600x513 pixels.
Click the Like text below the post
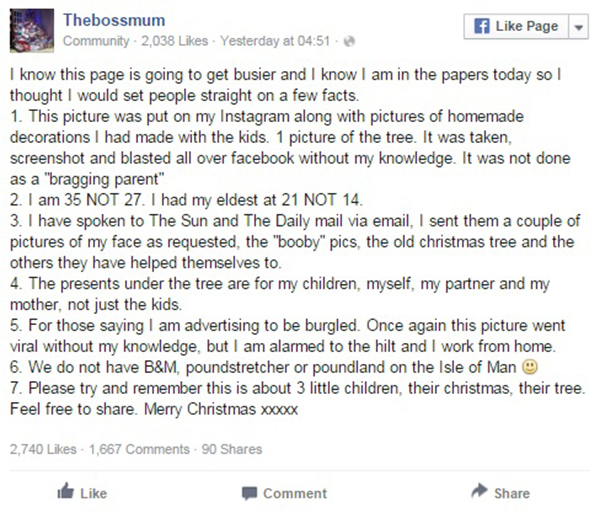click(93, 493)
